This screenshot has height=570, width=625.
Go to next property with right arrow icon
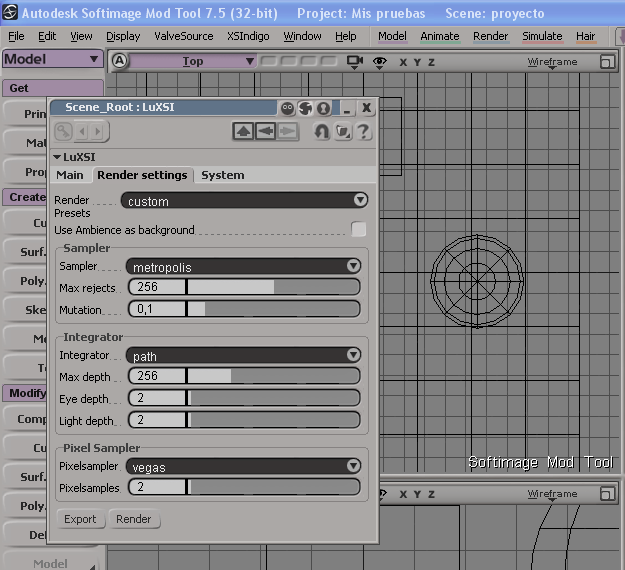click(x=97, y=131)
